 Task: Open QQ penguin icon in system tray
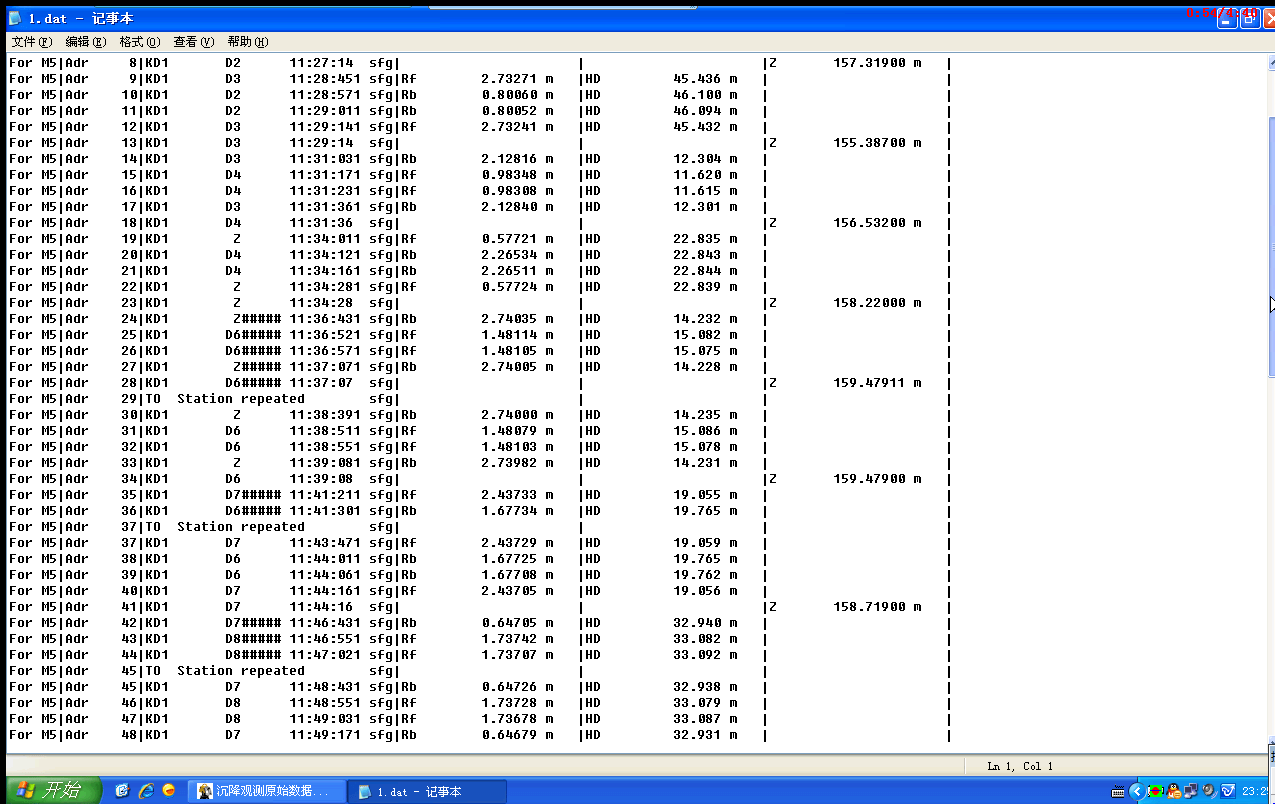(x=1173, y=791)
